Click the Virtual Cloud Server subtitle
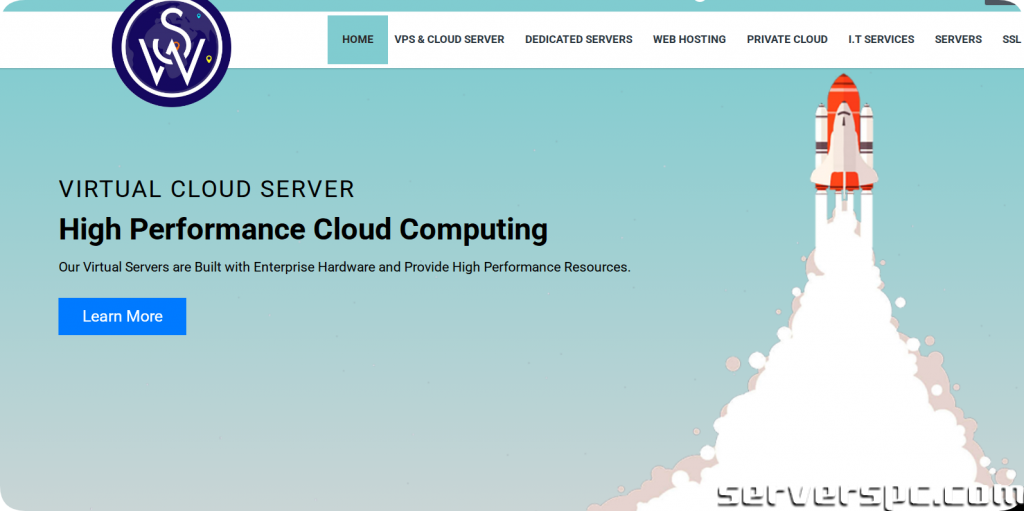 (206, 189)
